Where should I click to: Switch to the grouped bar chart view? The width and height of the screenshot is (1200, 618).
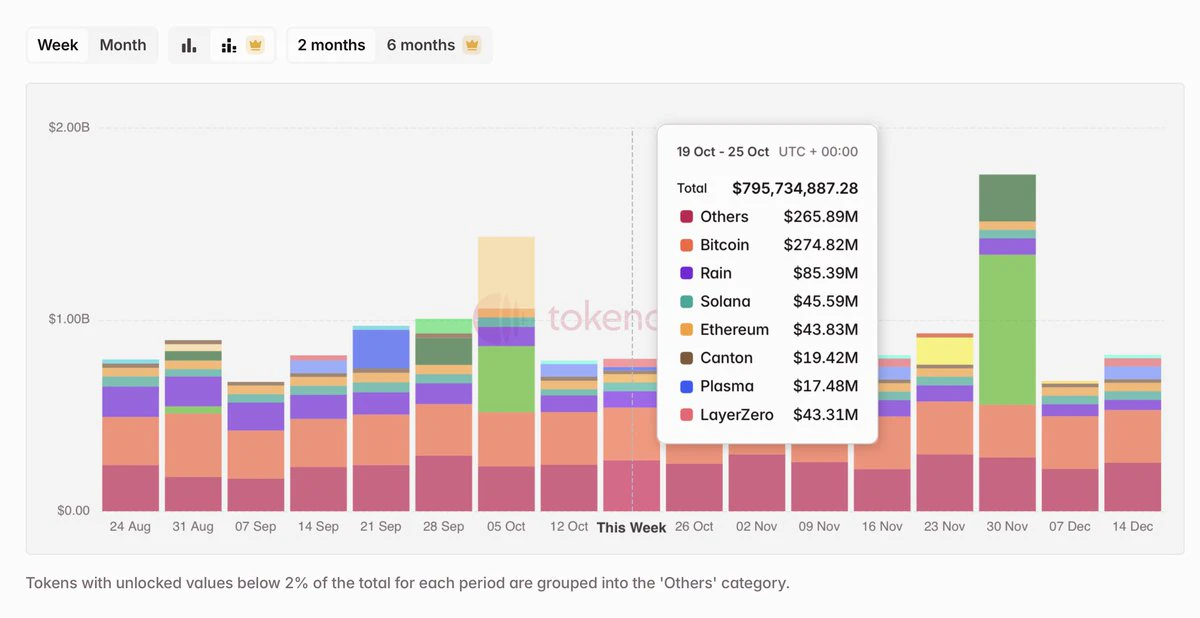click(x=189, y=45)
